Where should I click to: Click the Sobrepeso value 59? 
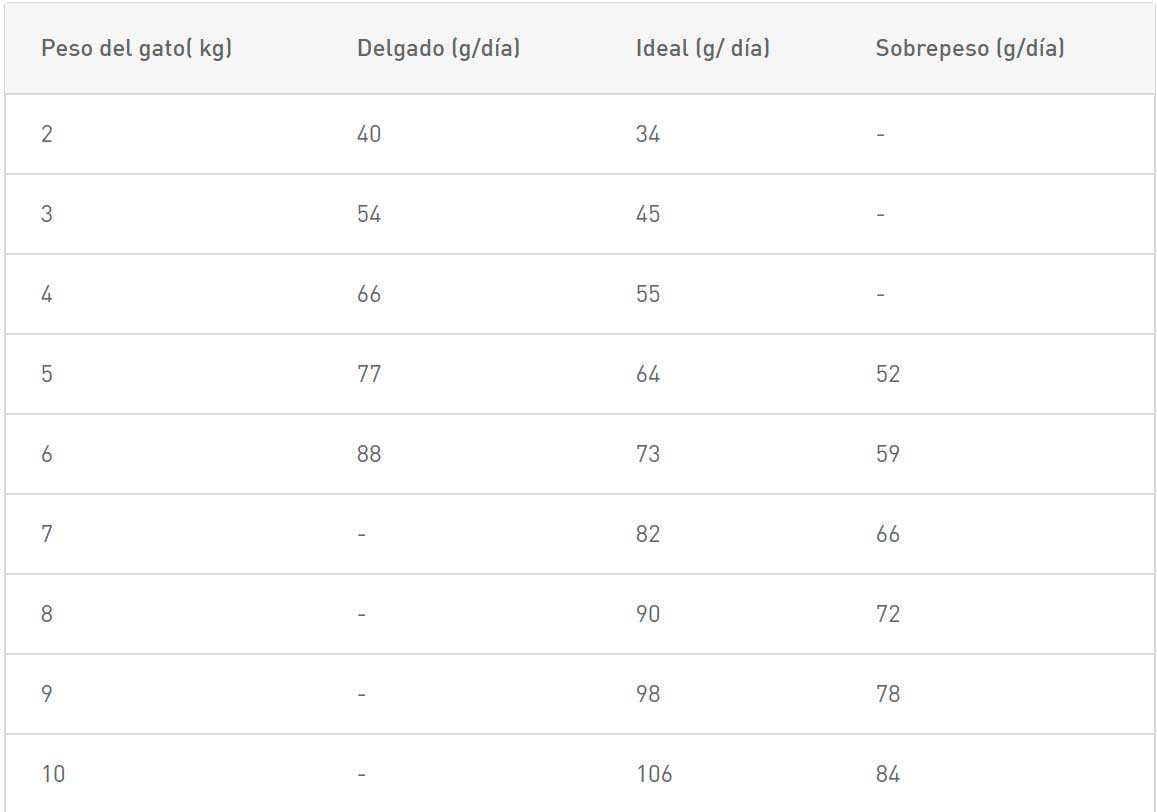888,454
